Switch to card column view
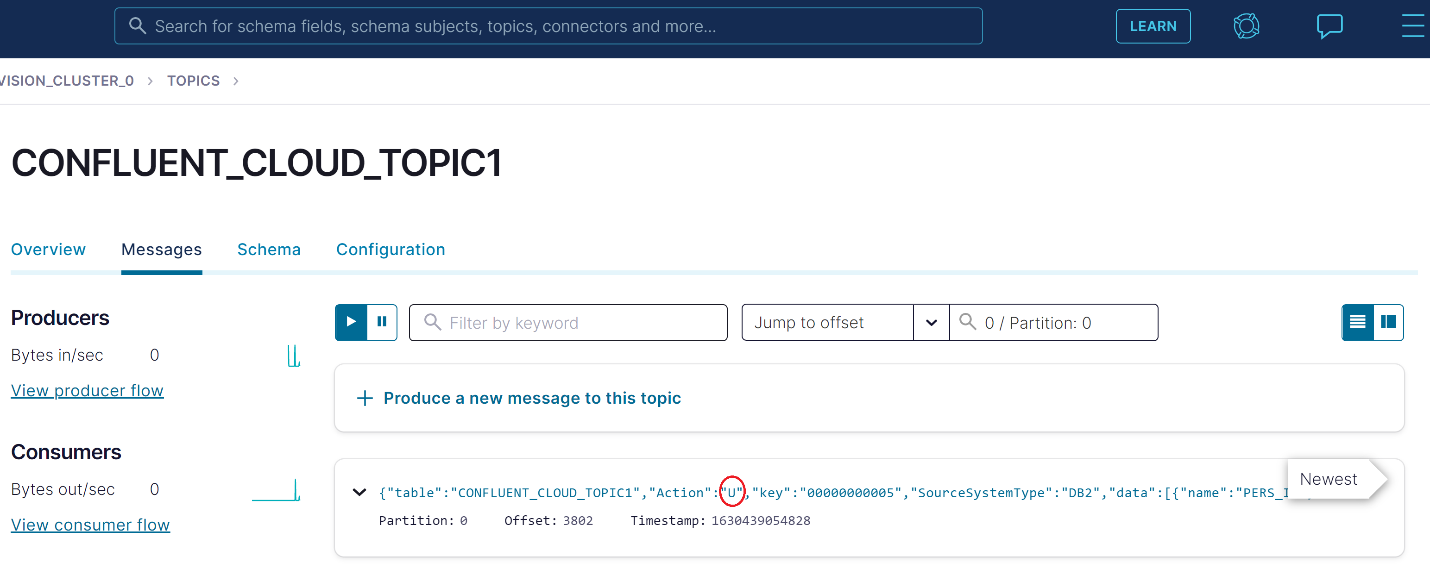The height and width of the screenshot is (575, 1430). [x=1388, y=322]
